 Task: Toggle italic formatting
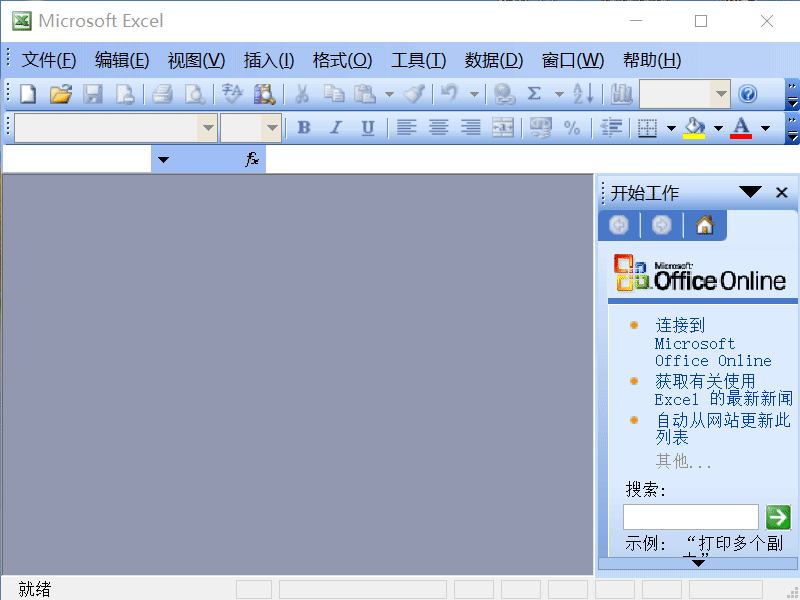[x=335, y=128]
